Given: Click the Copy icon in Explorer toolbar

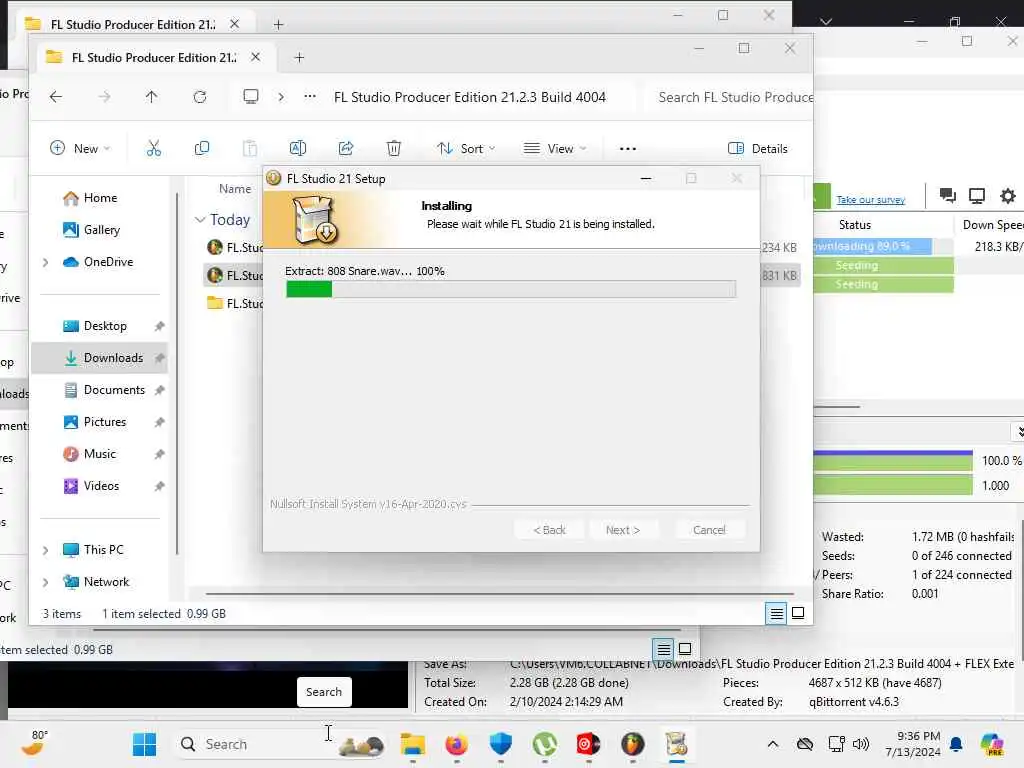Looking at the screenshot, I should tap(202, 148).
